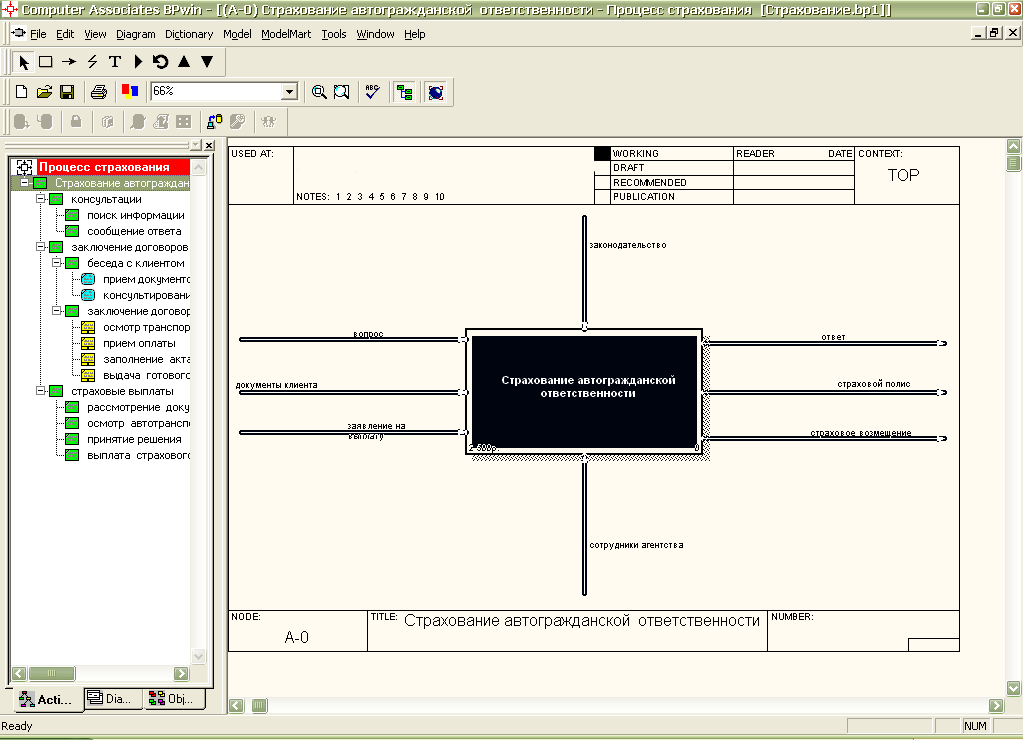
Task: Click the lock ModelMart icon
Action: tap(76, 121)
